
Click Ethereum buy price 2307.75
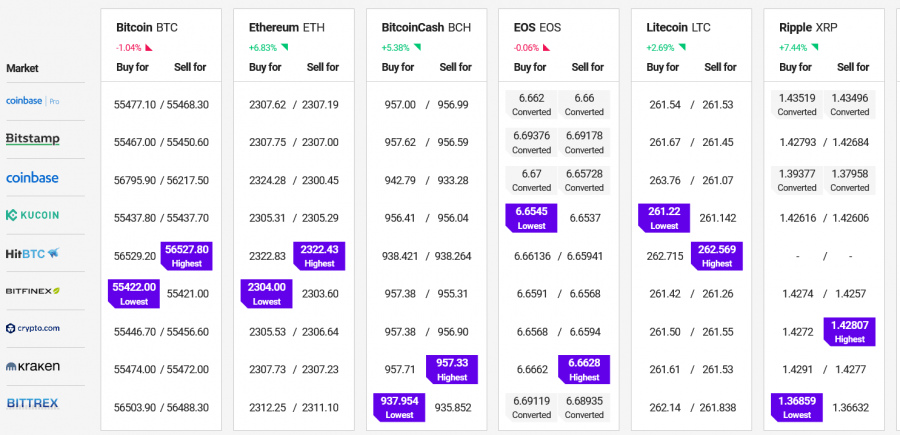coord(267,142)
